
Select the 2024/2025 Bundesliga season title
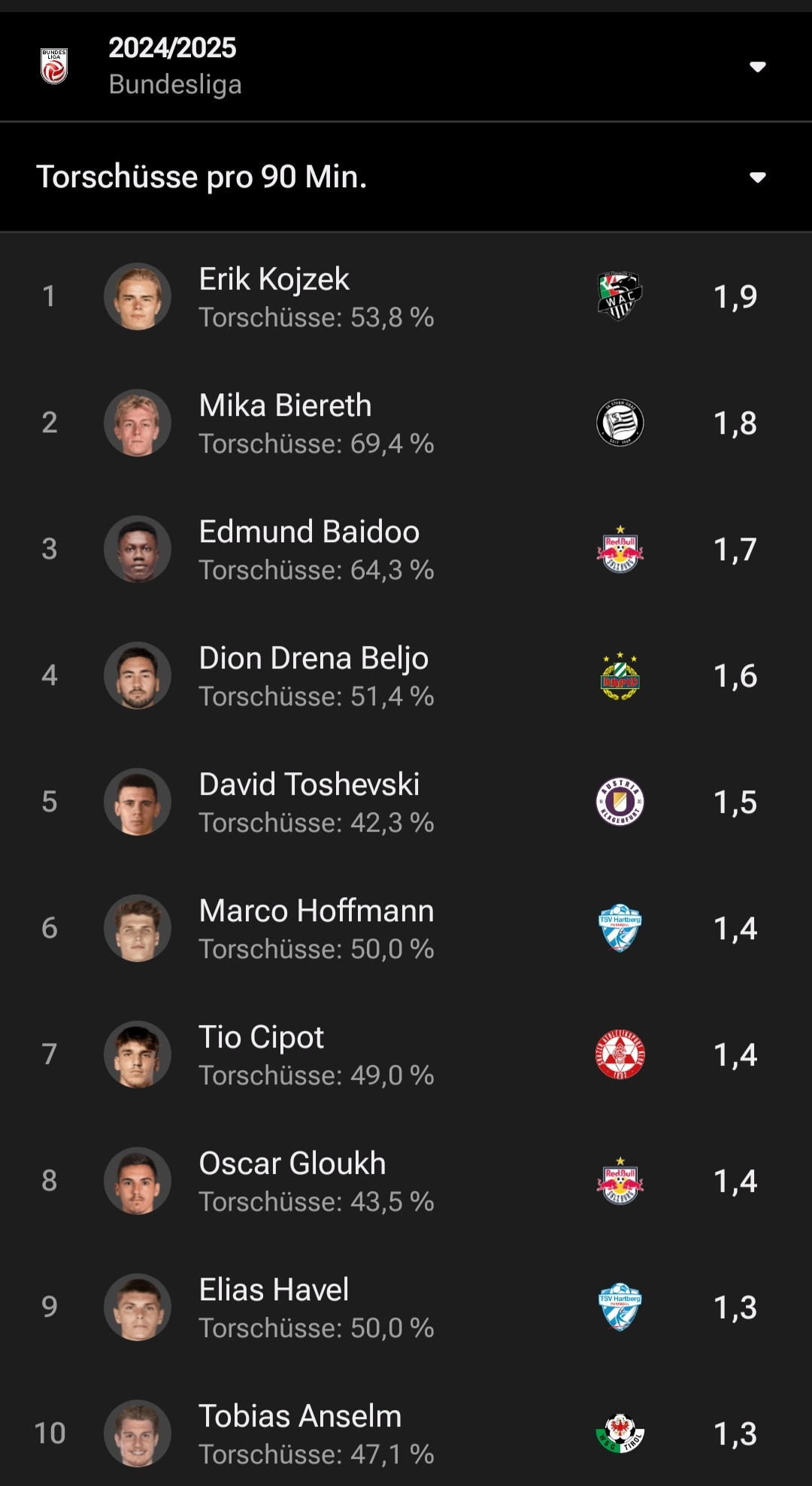pyautogui.click(x=173, y=50)
